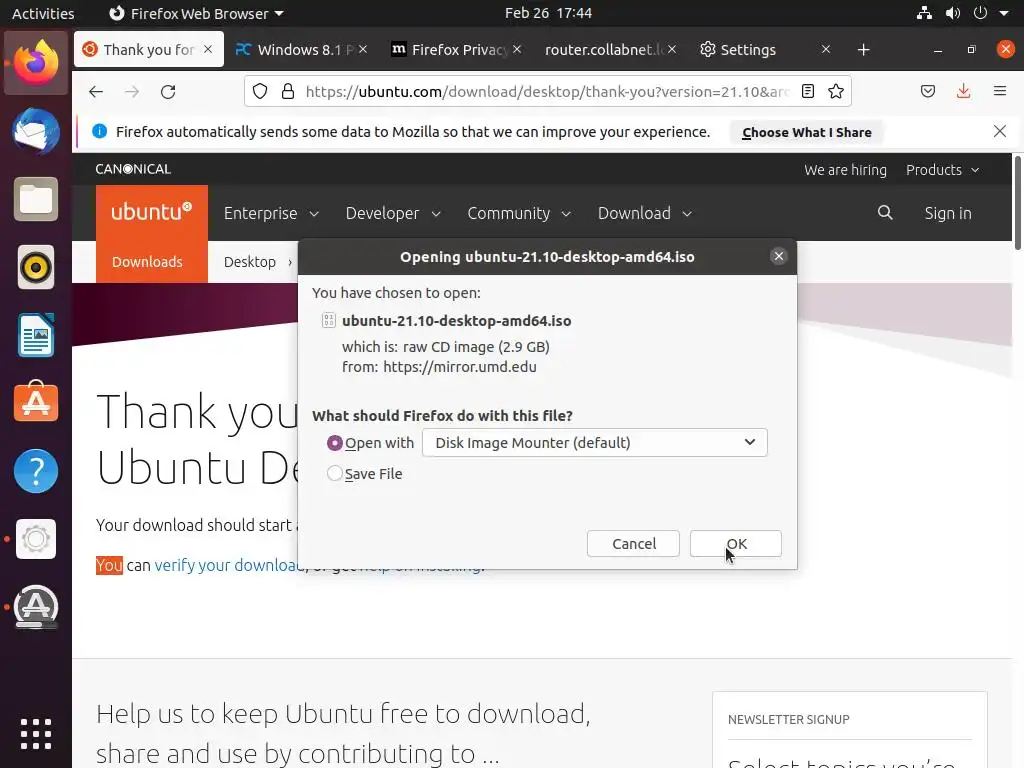Open the tracking protection shield icon
This screenshot has width=1024, height=768.
[260, 91]
